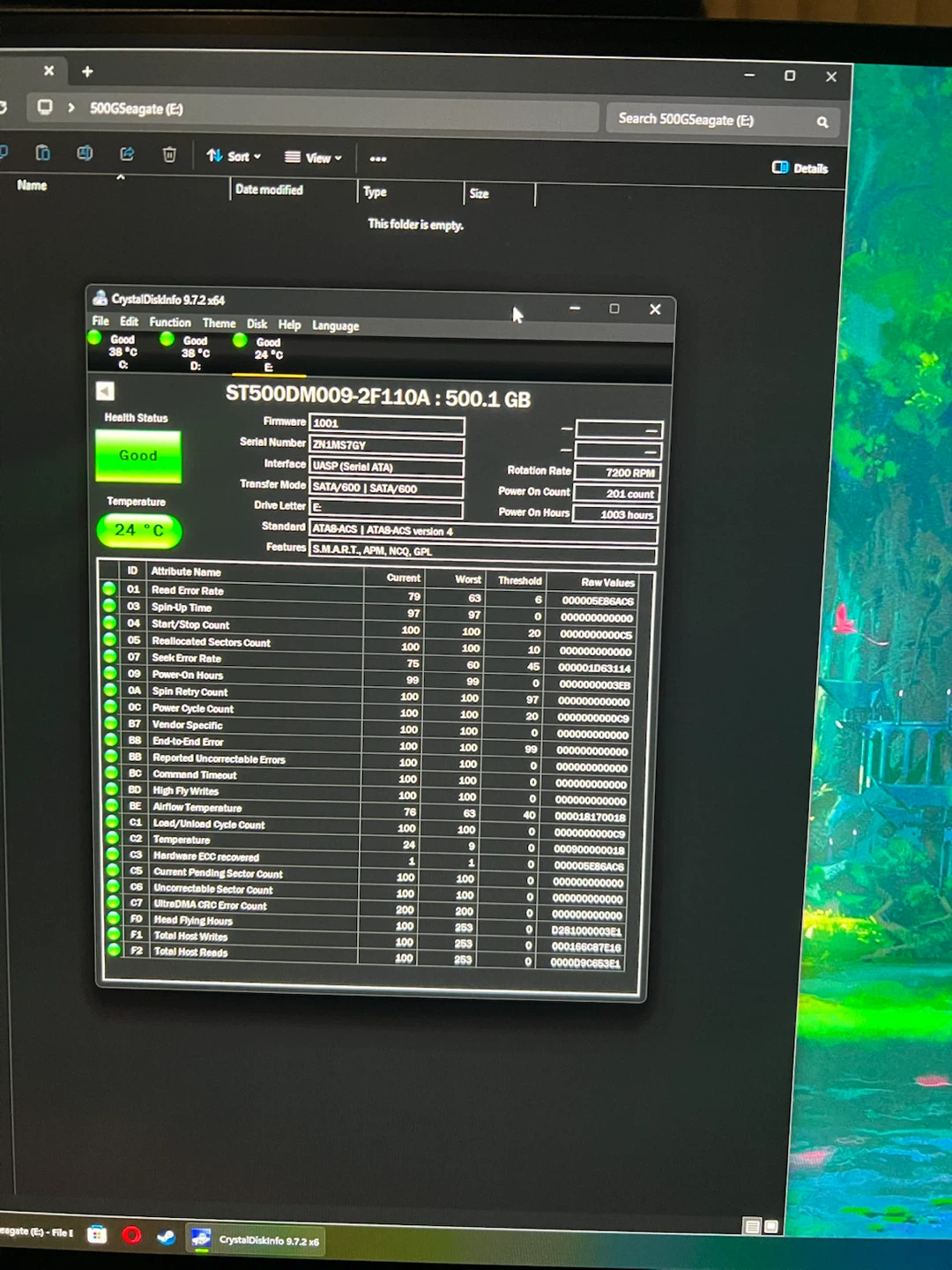Open the Steam taskbar icon
Screen dimensions: 952x1270
pyautogui.click(x=166, y=1236)
